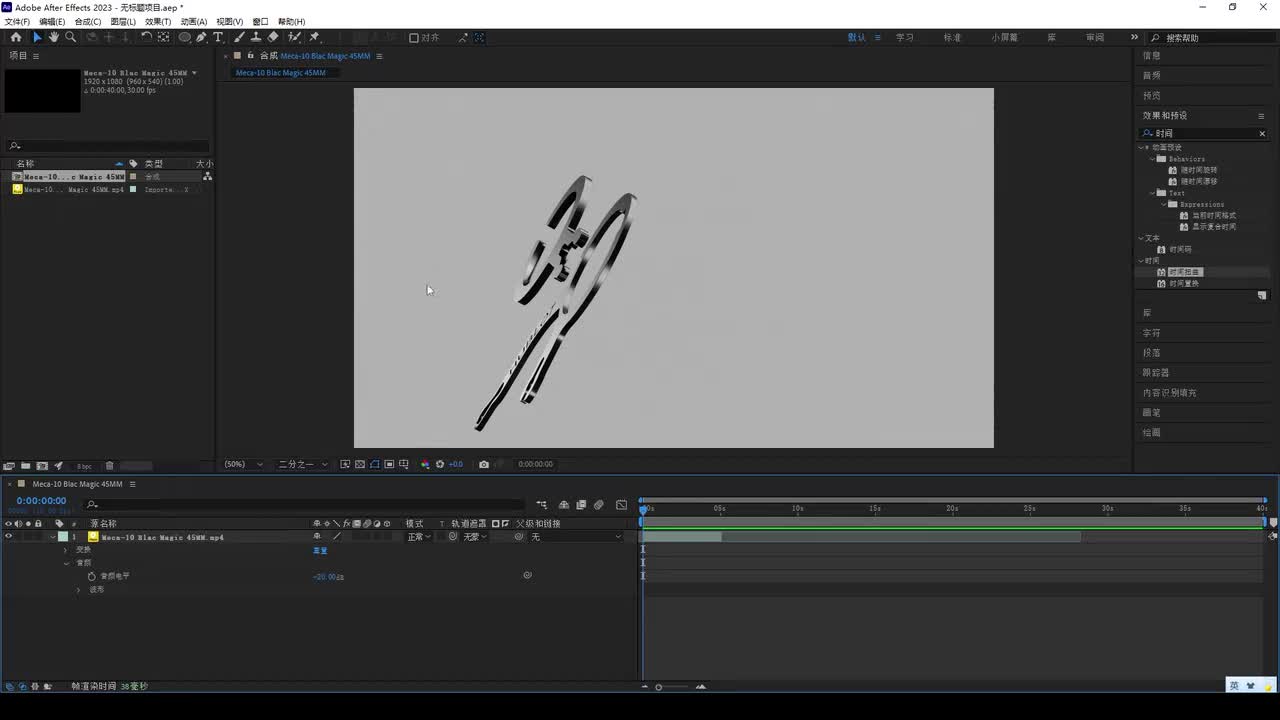
Task: Collapse the Meca-10 layer twirl arrow
Action: pyautogui.click(x=53, y=537)
